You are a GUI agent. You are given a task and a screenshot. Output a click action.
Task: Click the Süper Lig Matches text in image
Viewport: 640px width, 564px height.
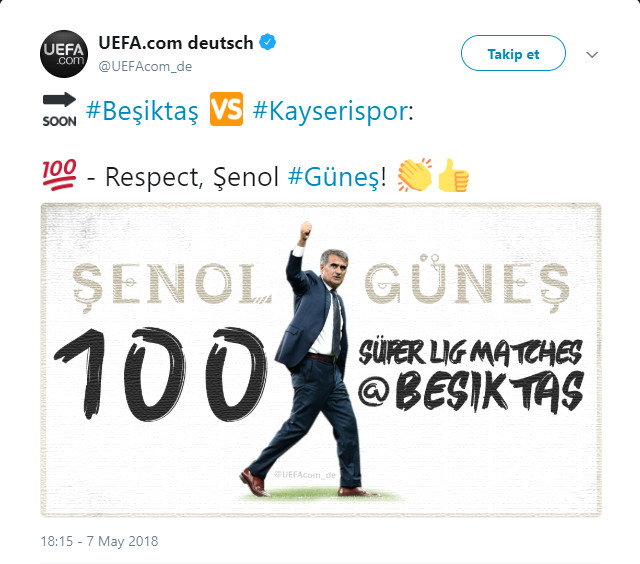(x=470, y=353)
